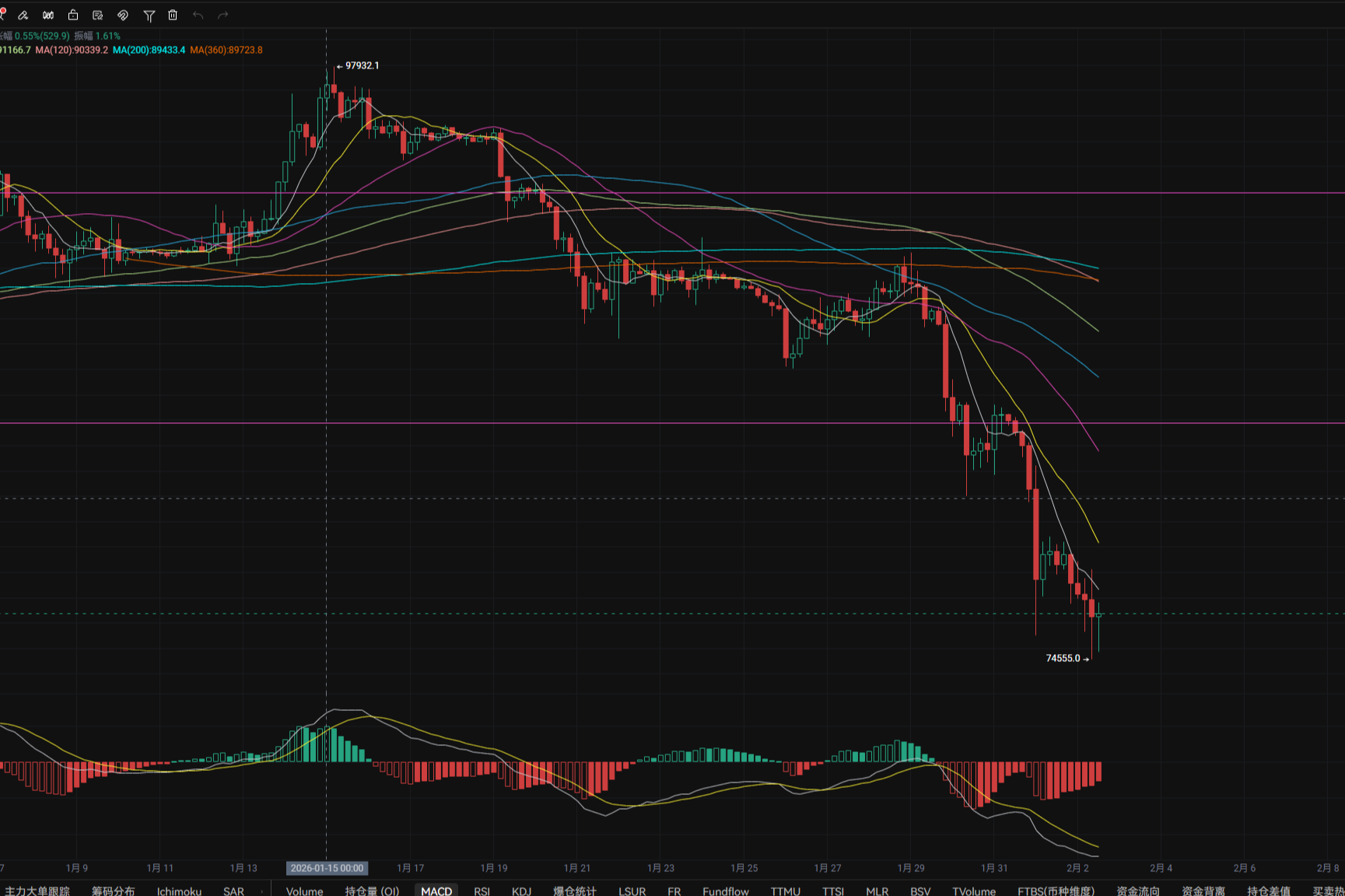Click the undo arrow icon
This screenshot has width=1345, height=896.
coord(198,15)
